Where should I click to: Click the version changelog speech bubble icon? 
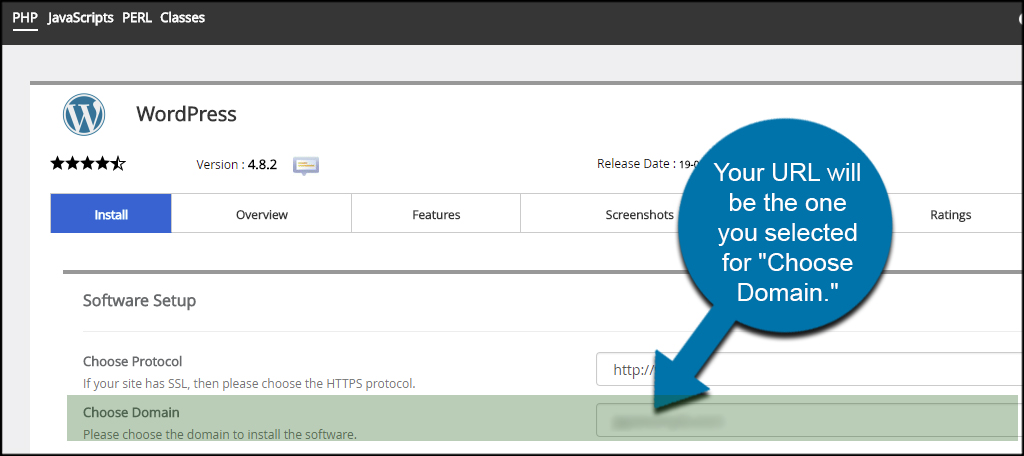click(306, 165)
